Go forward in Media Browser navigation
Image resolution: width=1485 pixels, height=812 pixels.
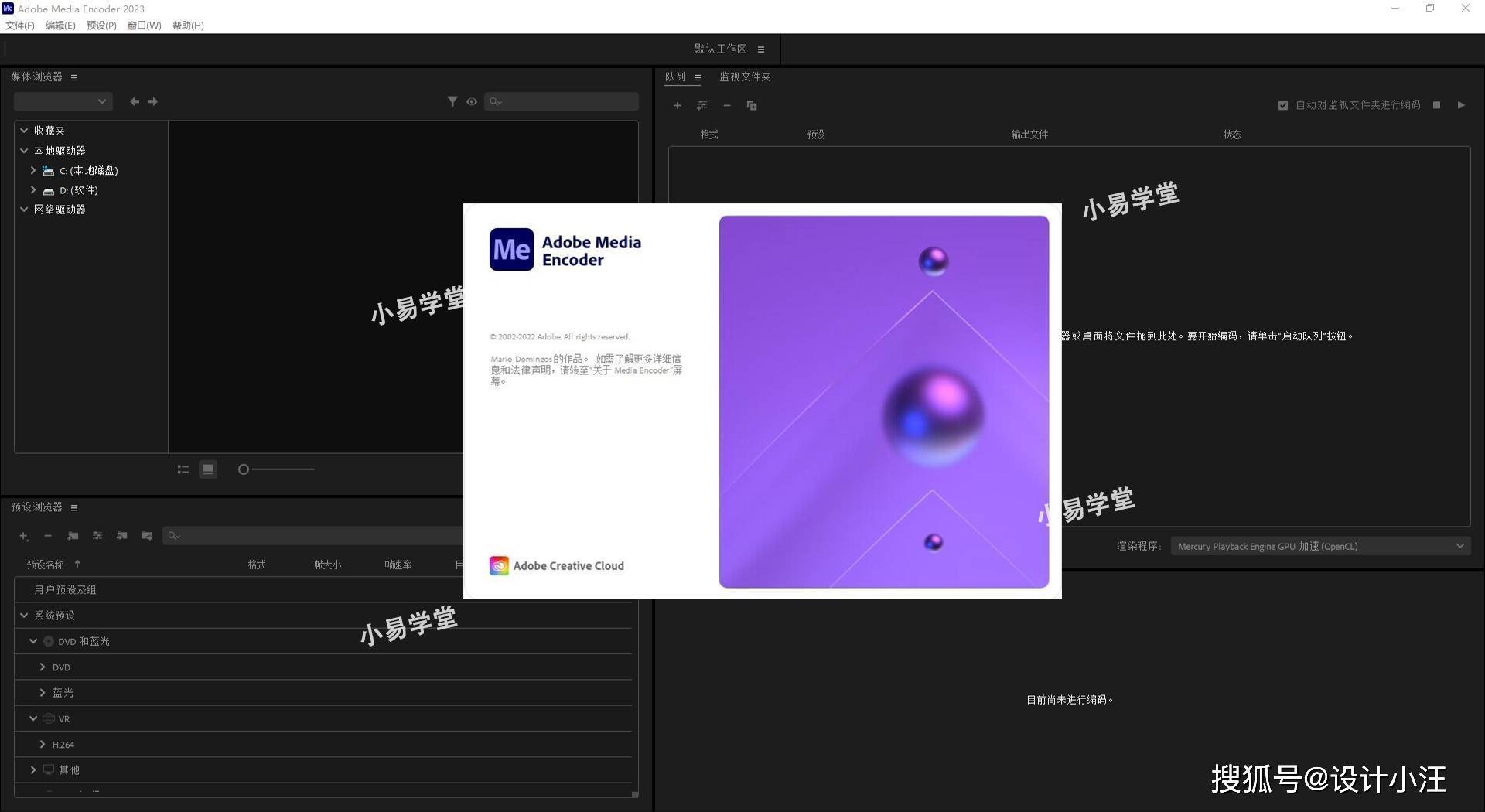coord(153,101)
